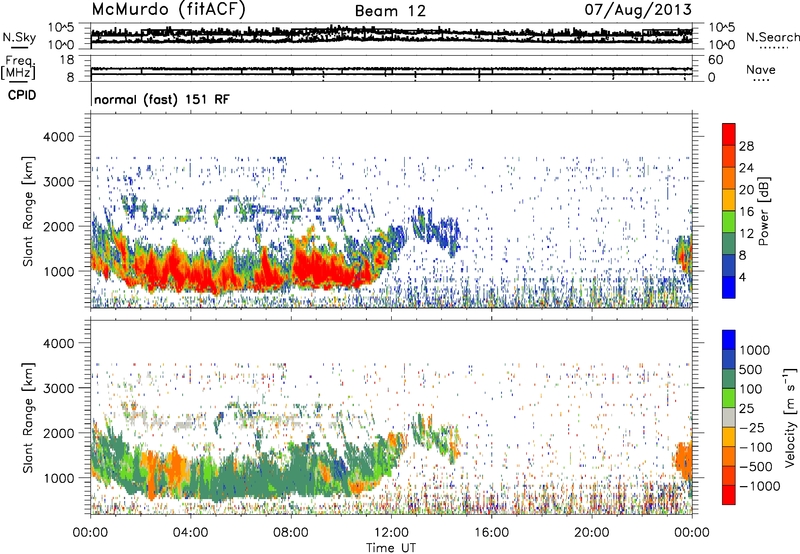Select the velocity panel 'Slant Range [km]' label
Screen dimensions: 800x554
click(x=28, y=417)
